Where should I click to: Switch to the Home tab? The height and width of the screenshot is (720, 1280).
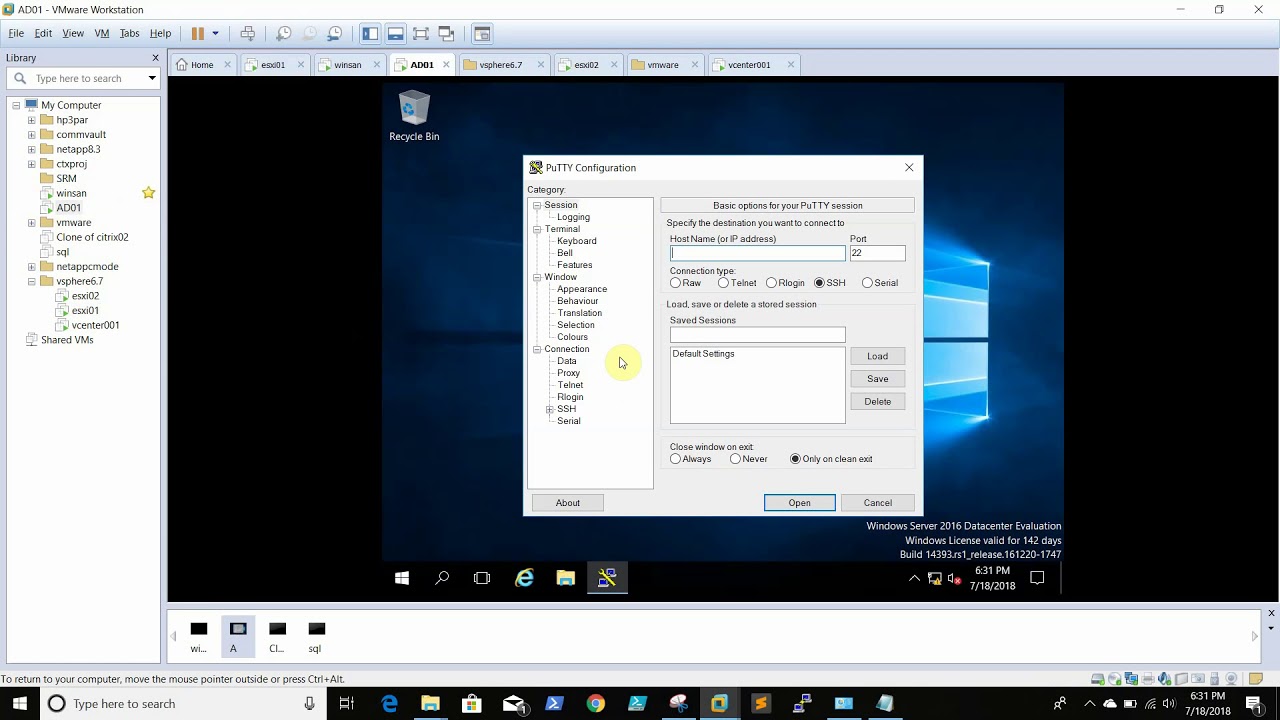[202, 65]
